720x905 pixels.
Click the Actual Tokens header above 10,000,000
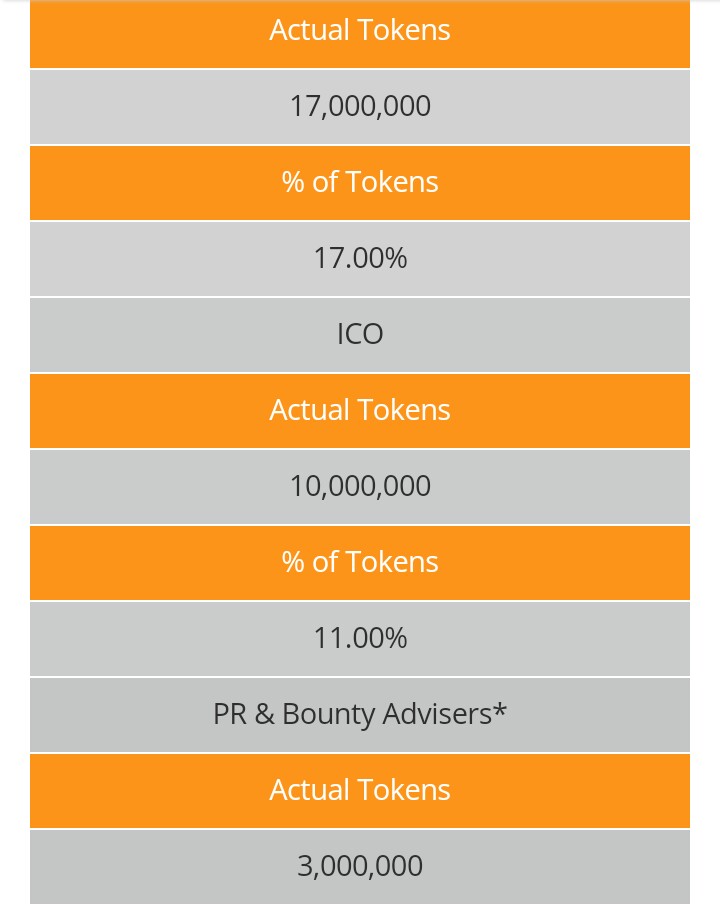pos(360,411)
